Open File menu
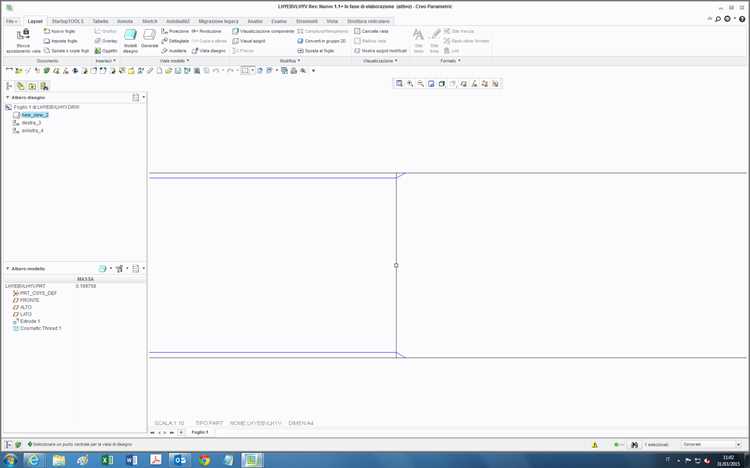The width and height of the screenshot is (750, 468). coord(11,21)
